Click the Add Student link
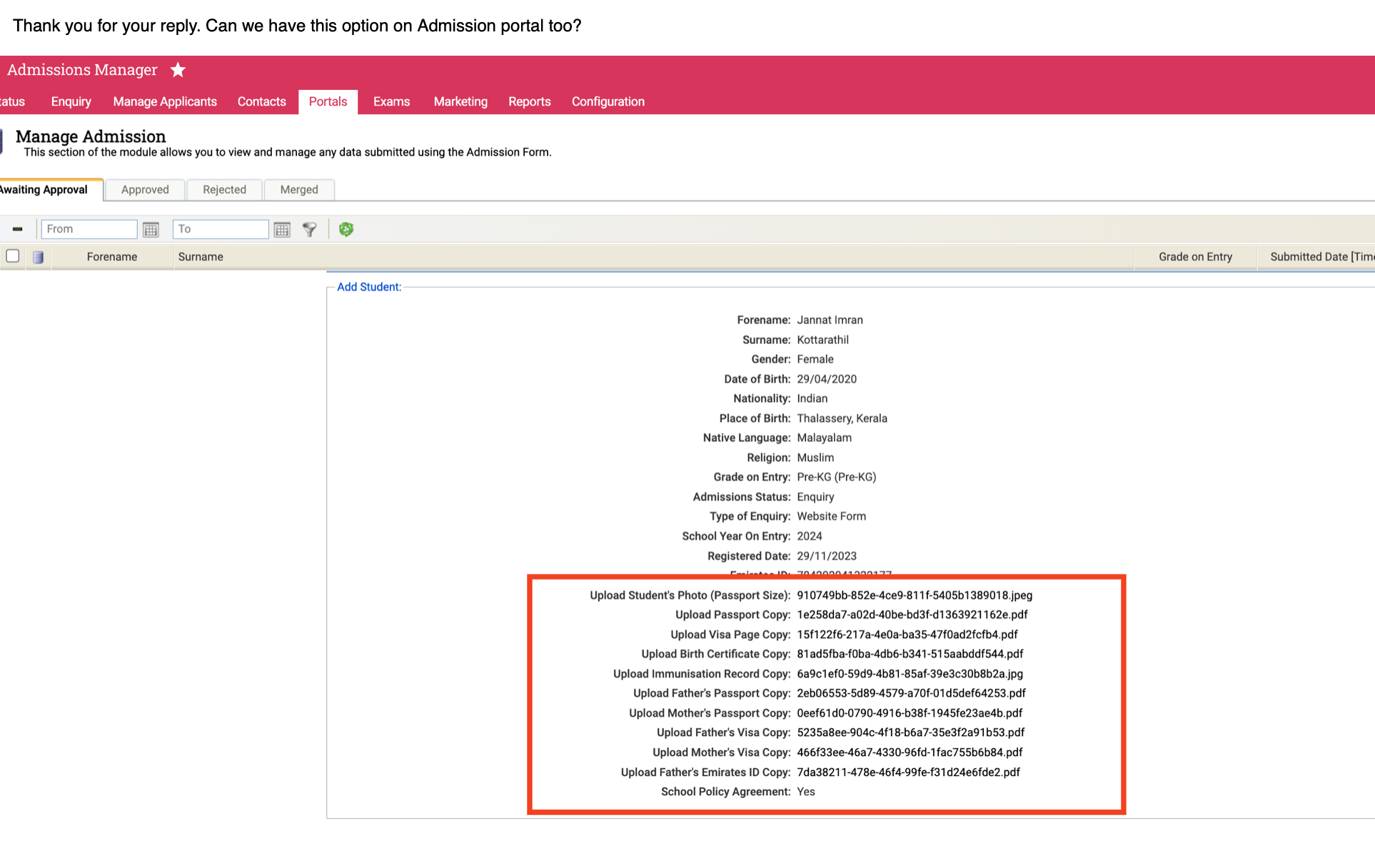 coord(368,287)
